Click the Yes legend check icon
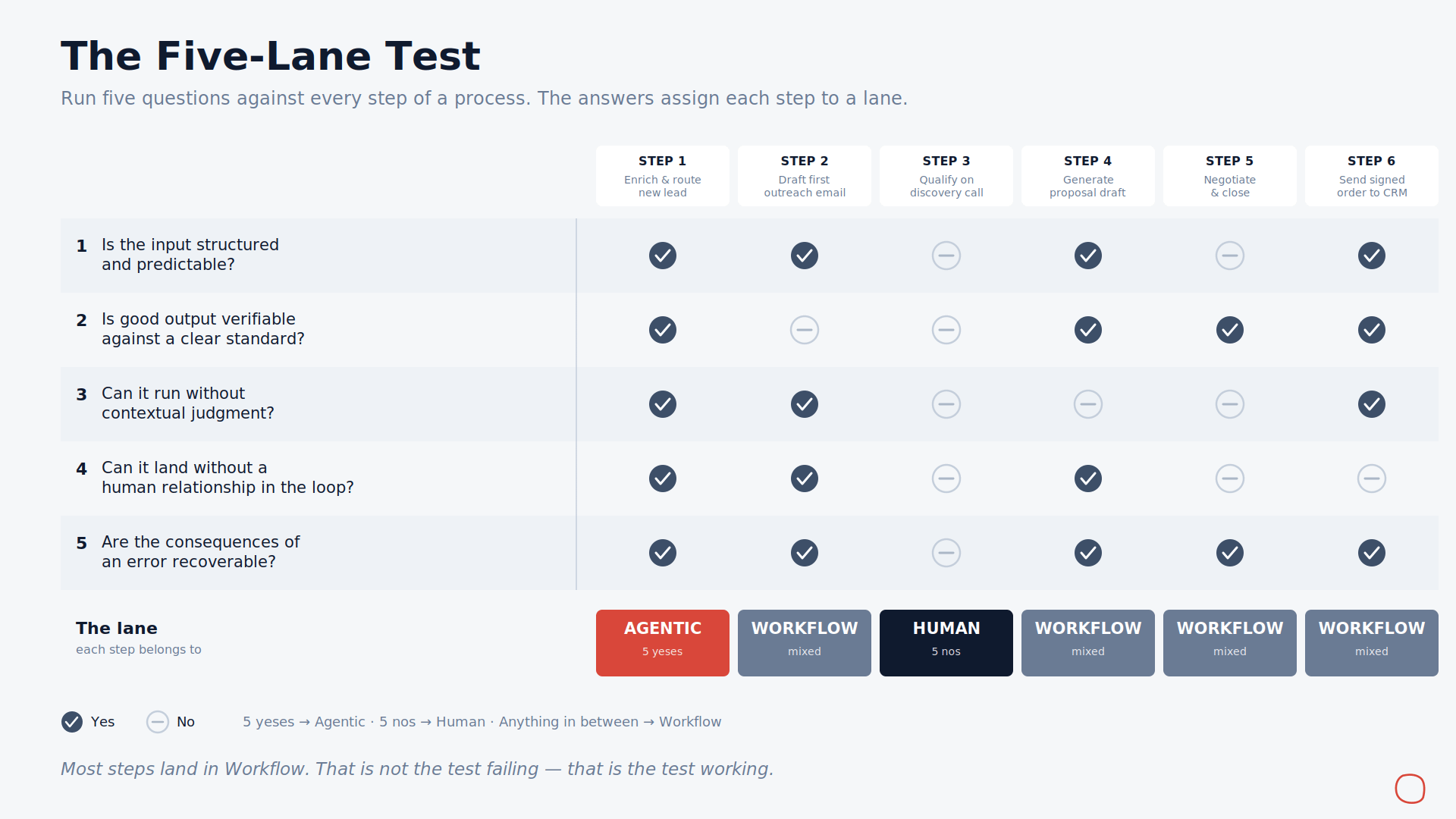Screen dimensions: 1456x819 coord(72,722)
